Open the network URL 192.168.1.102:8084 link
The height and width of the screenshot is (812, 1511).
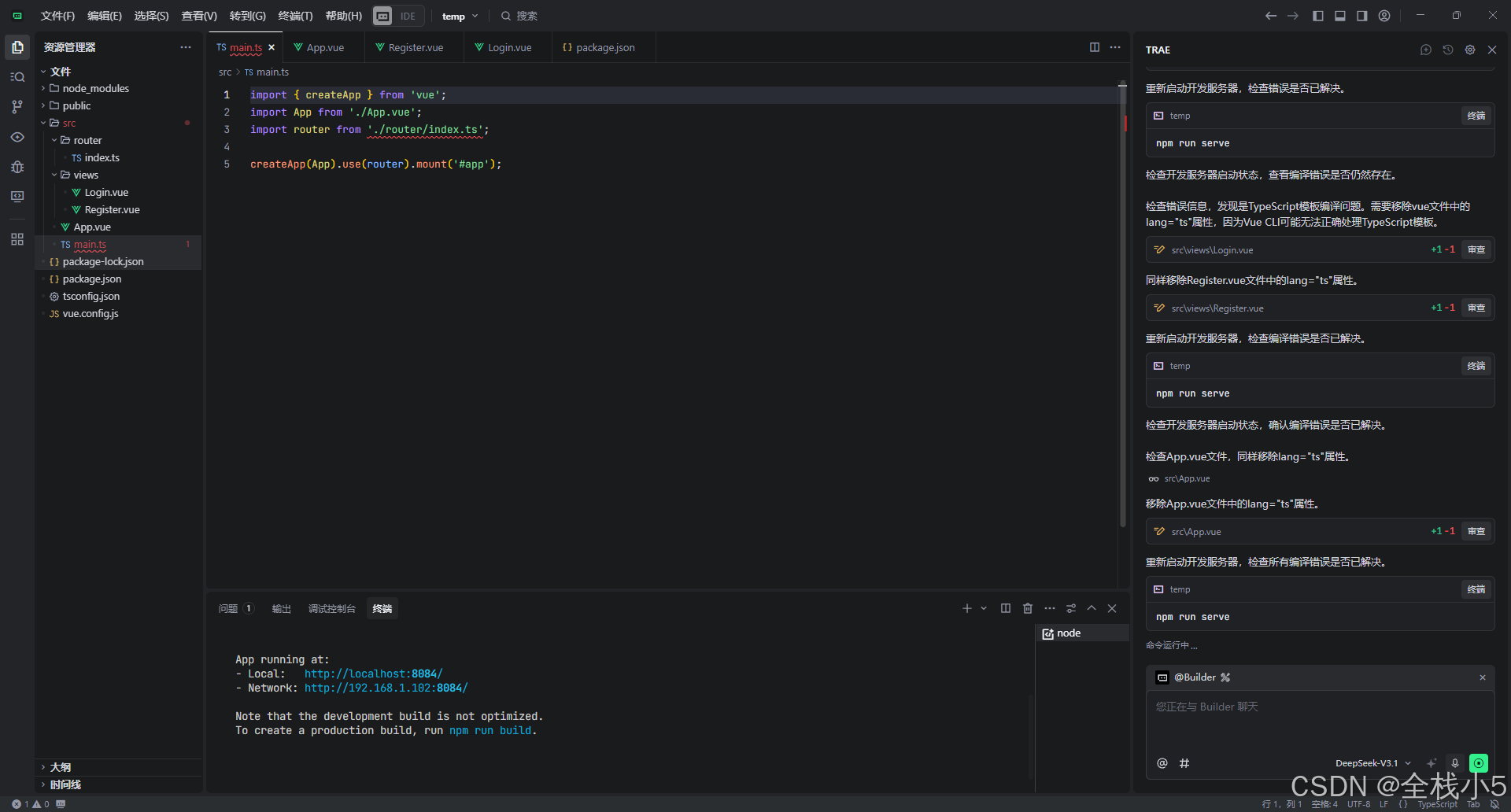[386, 688]
